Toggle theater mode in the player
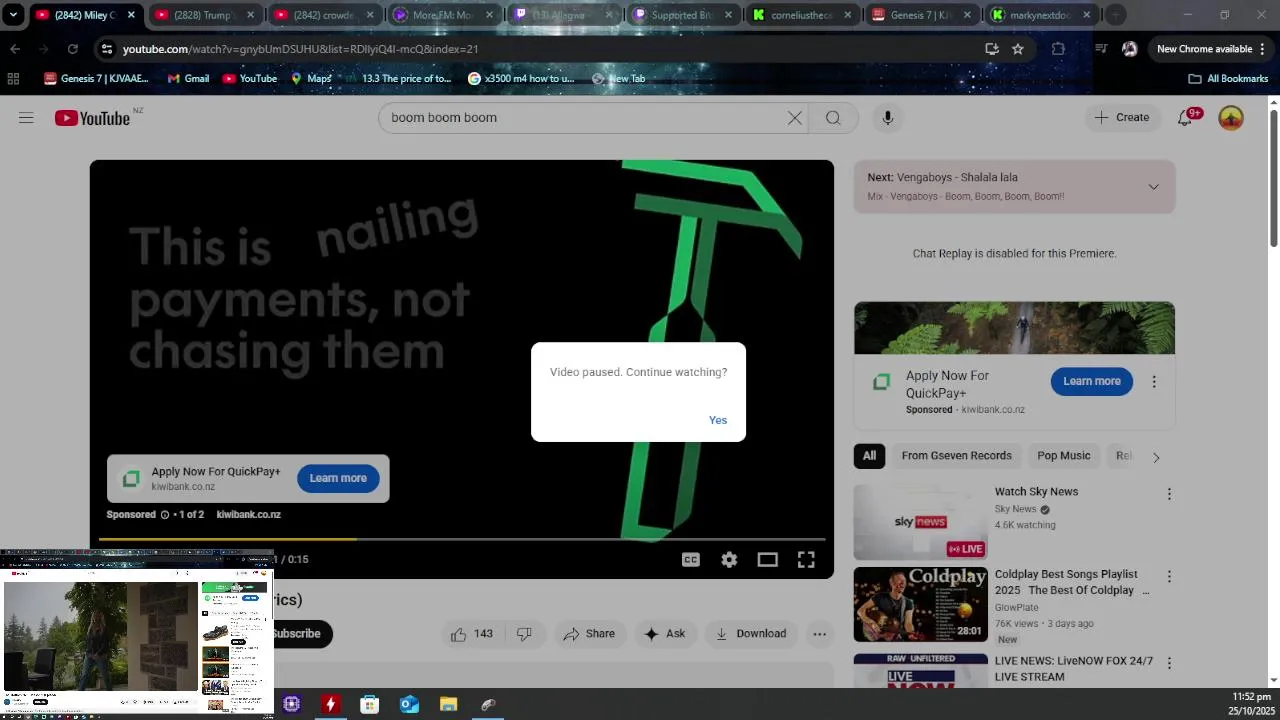The image size is (1280, 720). pyautogui.click(x=767, y=560)
